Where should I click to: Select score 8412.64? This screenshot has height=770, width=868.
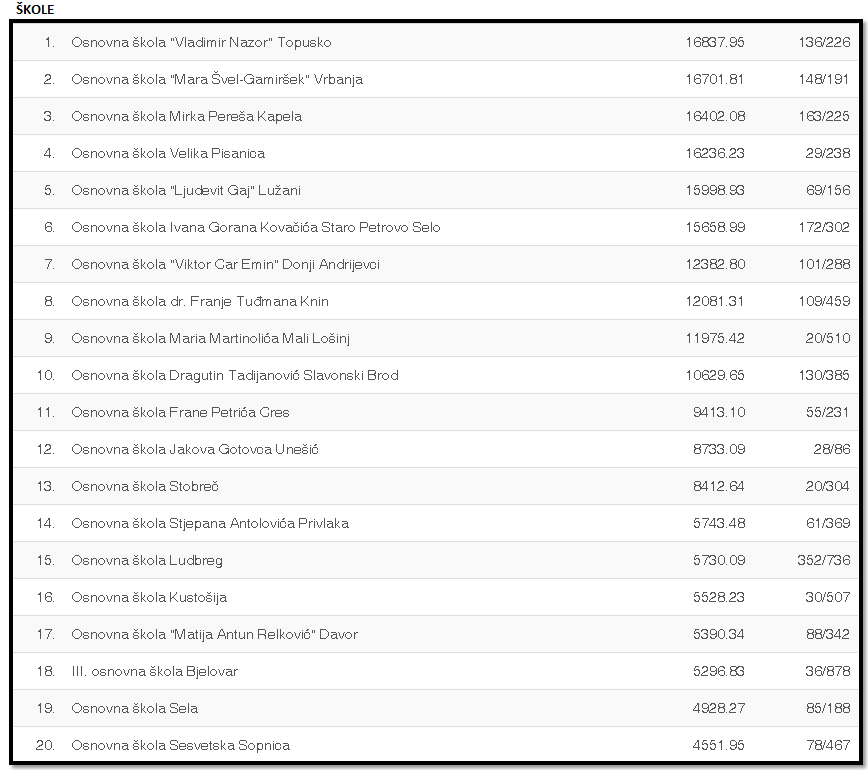pos(719,487)
